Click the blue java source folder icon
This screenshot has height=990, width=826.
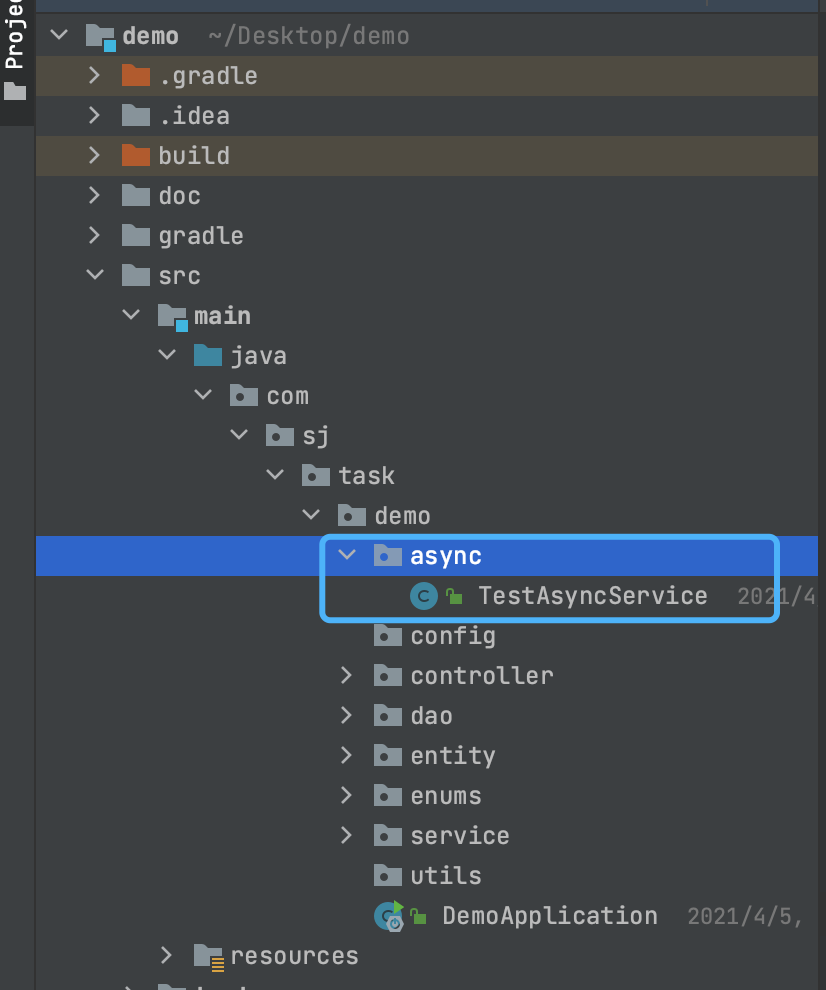207,356
